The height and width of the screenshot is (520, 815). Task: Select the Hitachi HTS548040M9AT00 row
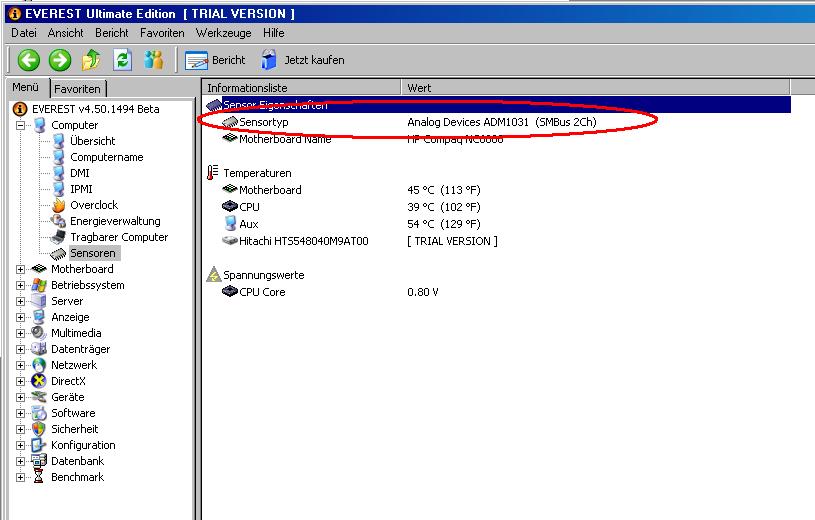coord(498,241)
